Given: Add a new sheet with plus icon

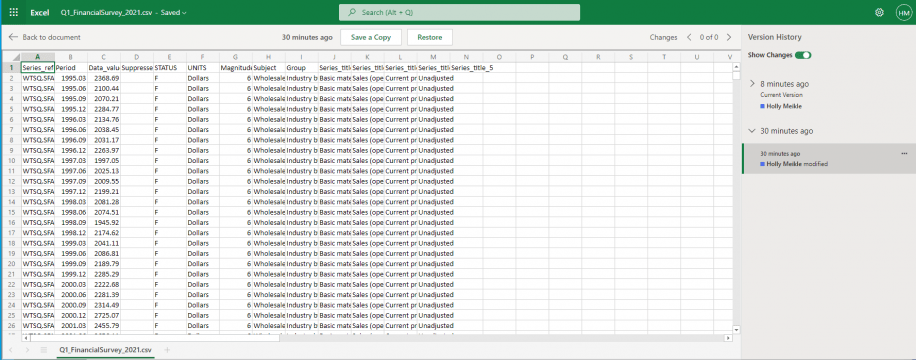Looking at the screenshot, I should point(167,349).
